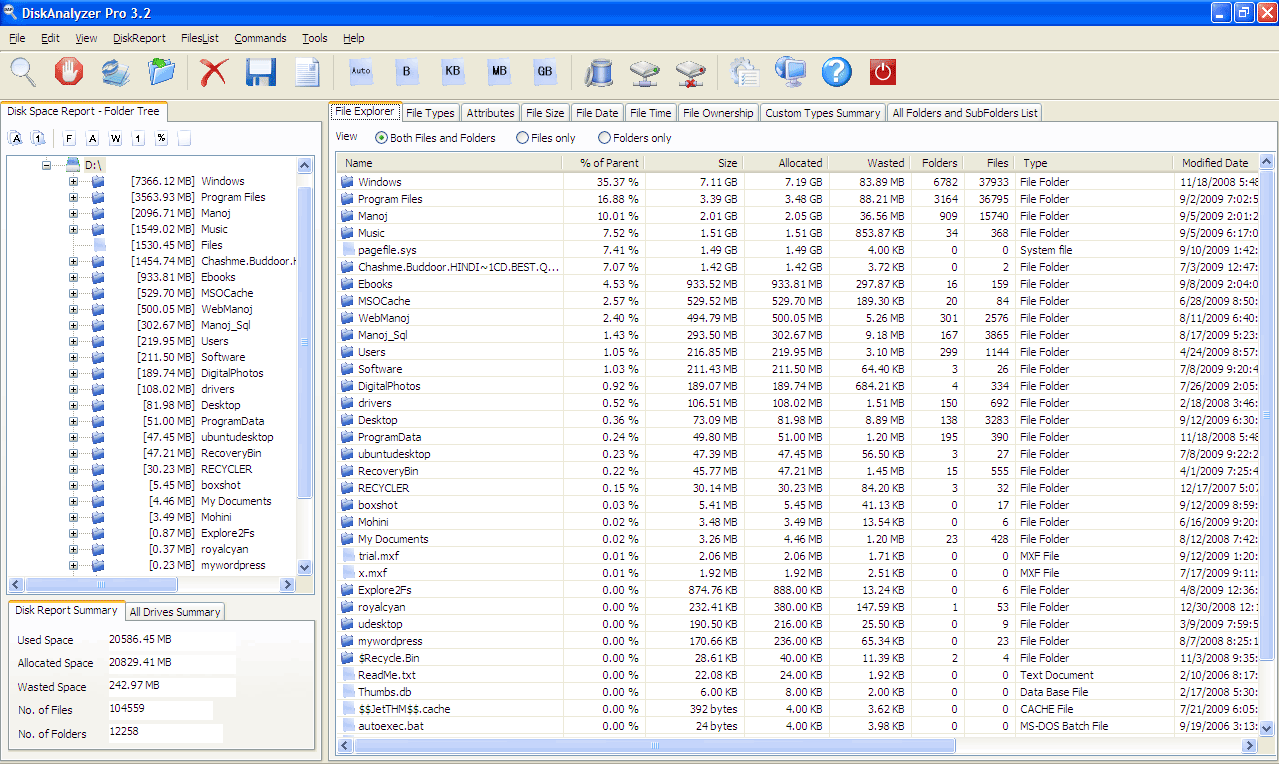Expand the Windows folder in tree

tap(73, 181)
